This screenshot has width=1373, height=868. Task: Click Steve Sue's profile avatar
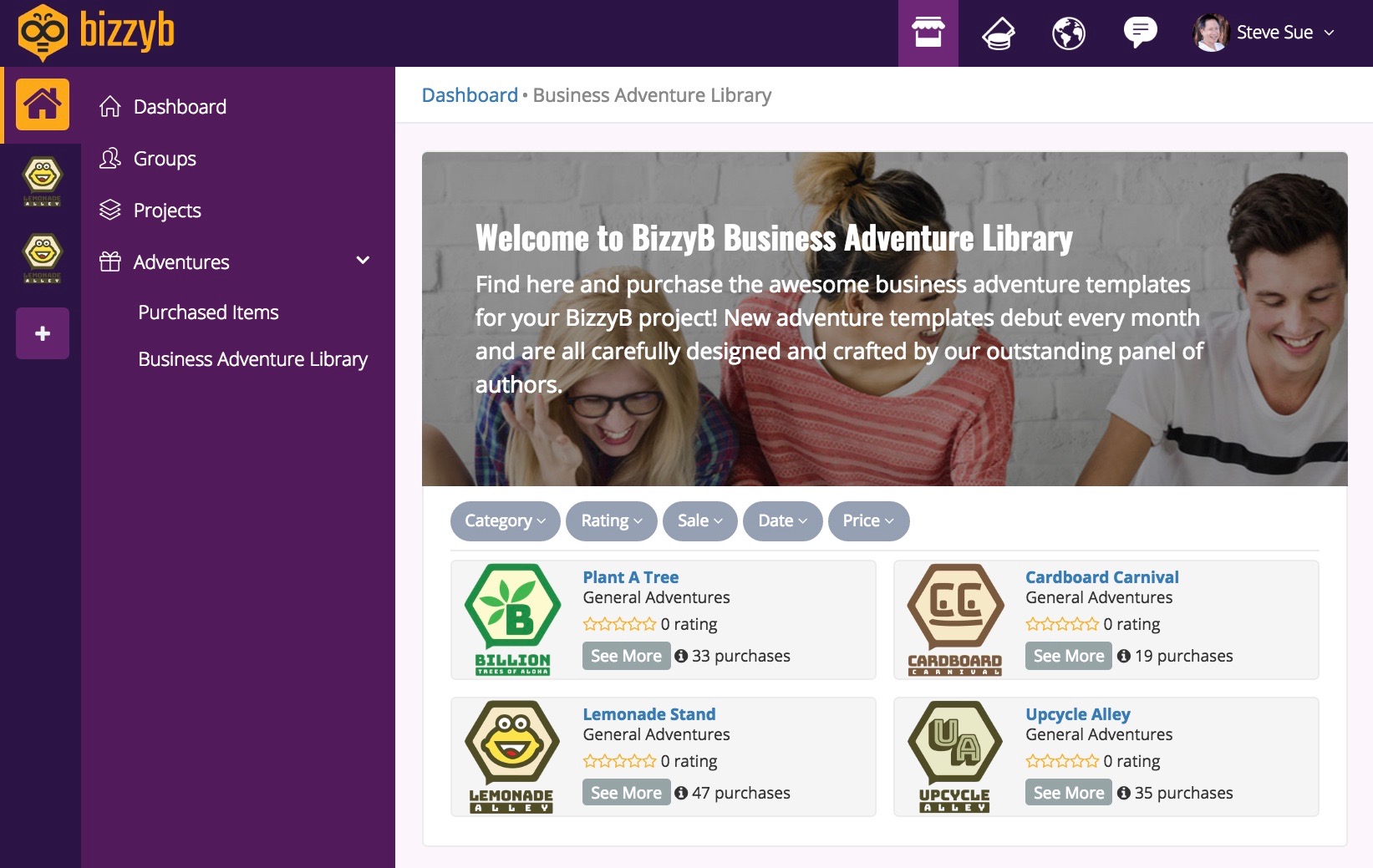pyautogui.click(x=1210, y=33)
